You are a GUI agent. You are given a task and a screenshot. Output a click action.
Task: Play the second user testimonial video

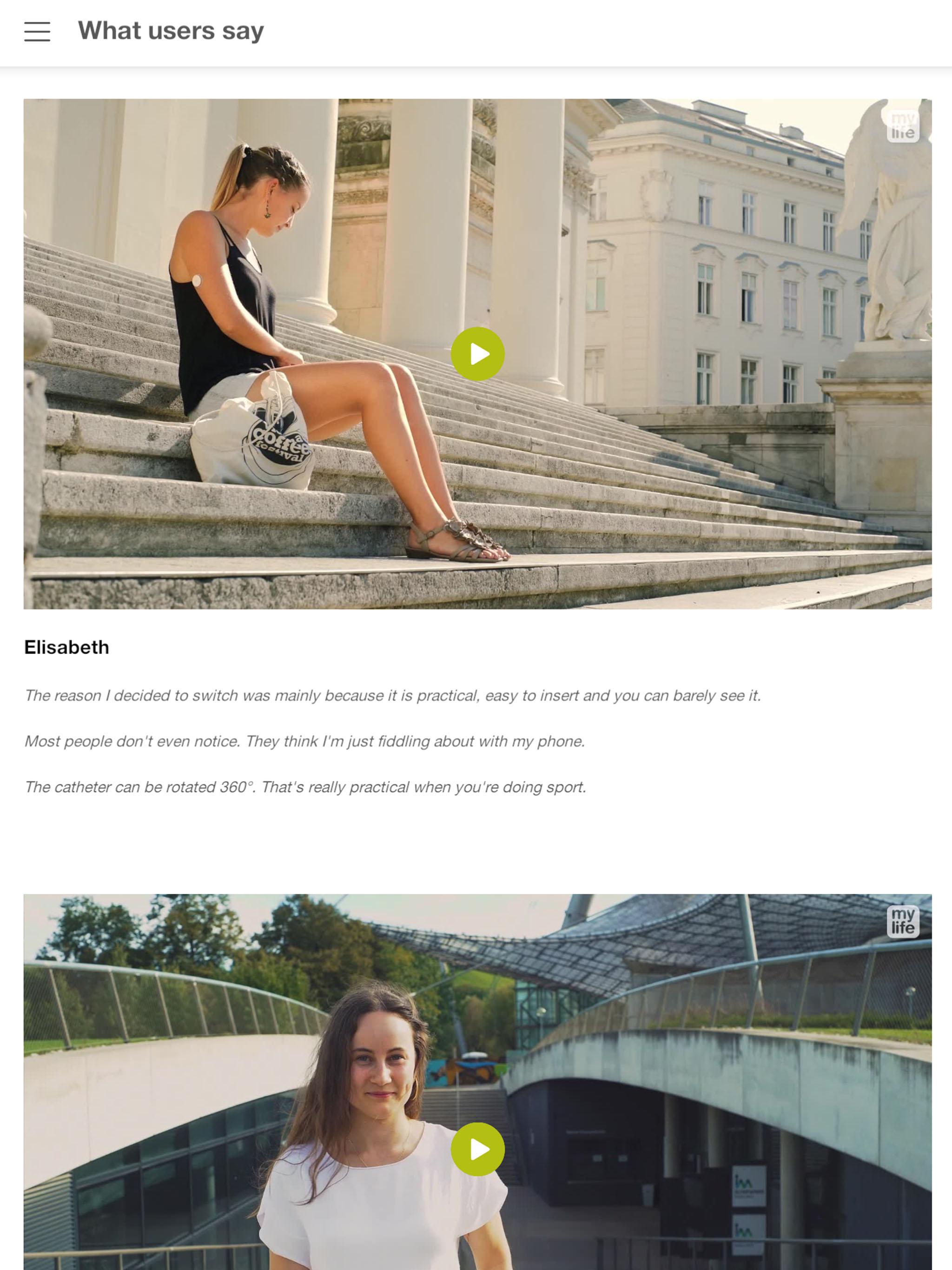pos(477,1150)
